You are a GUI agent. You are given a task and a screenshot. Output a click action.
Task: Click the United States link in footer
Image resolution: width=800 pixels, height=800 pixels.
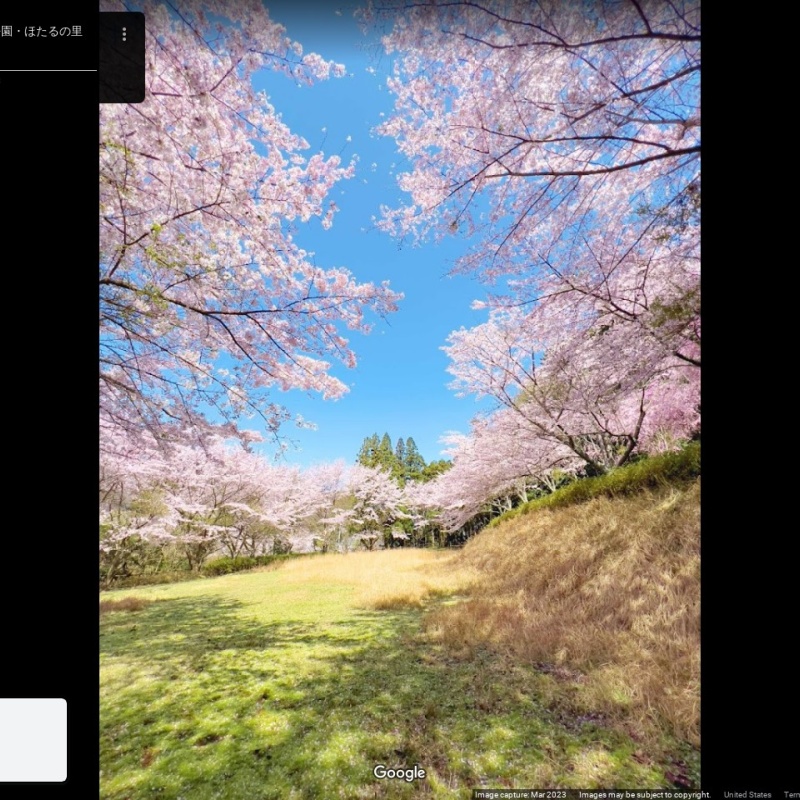click(x=747, y=795)
